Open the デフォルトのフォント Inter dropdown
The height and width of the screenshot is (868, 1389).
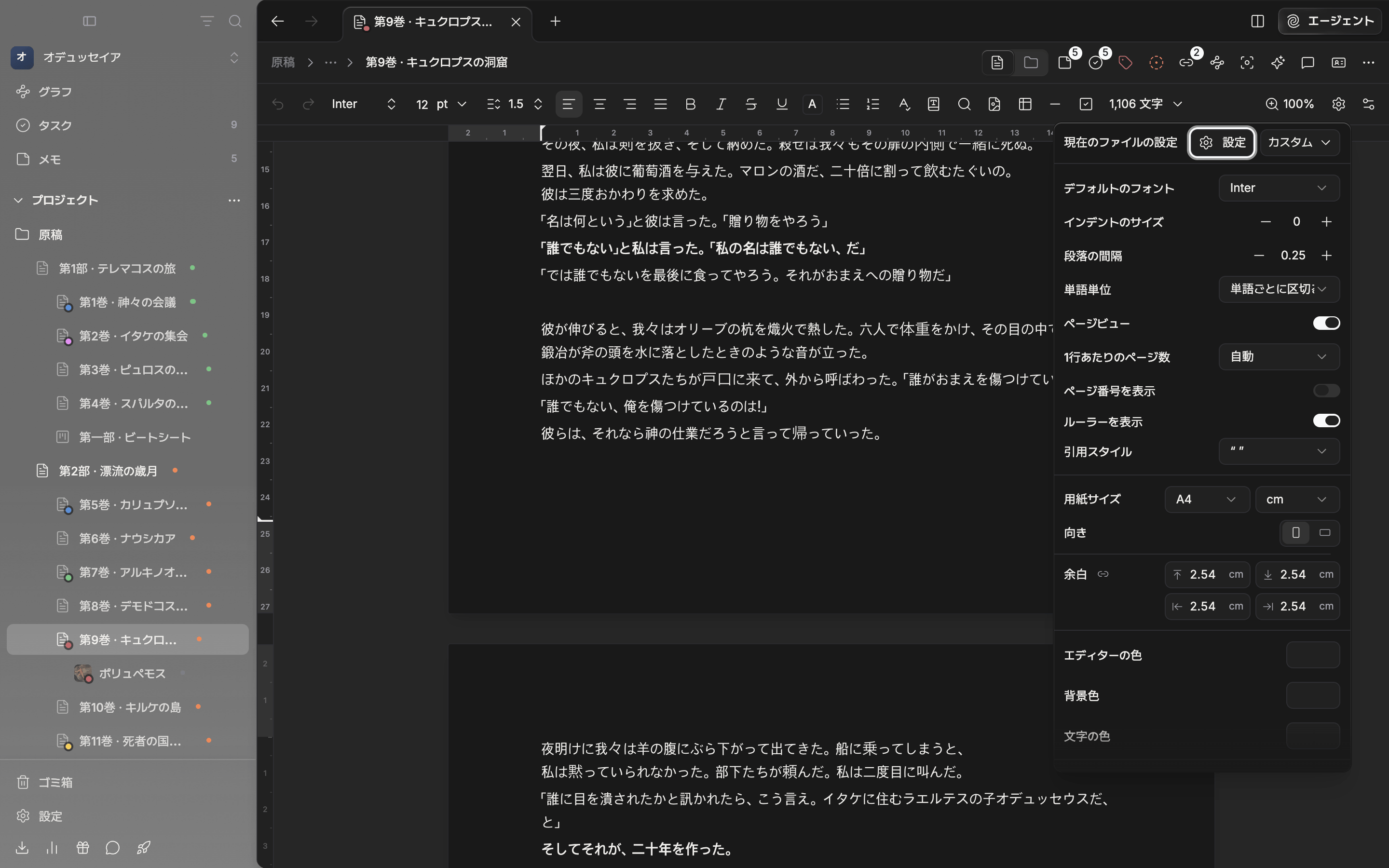click(x=1279, y=188)
